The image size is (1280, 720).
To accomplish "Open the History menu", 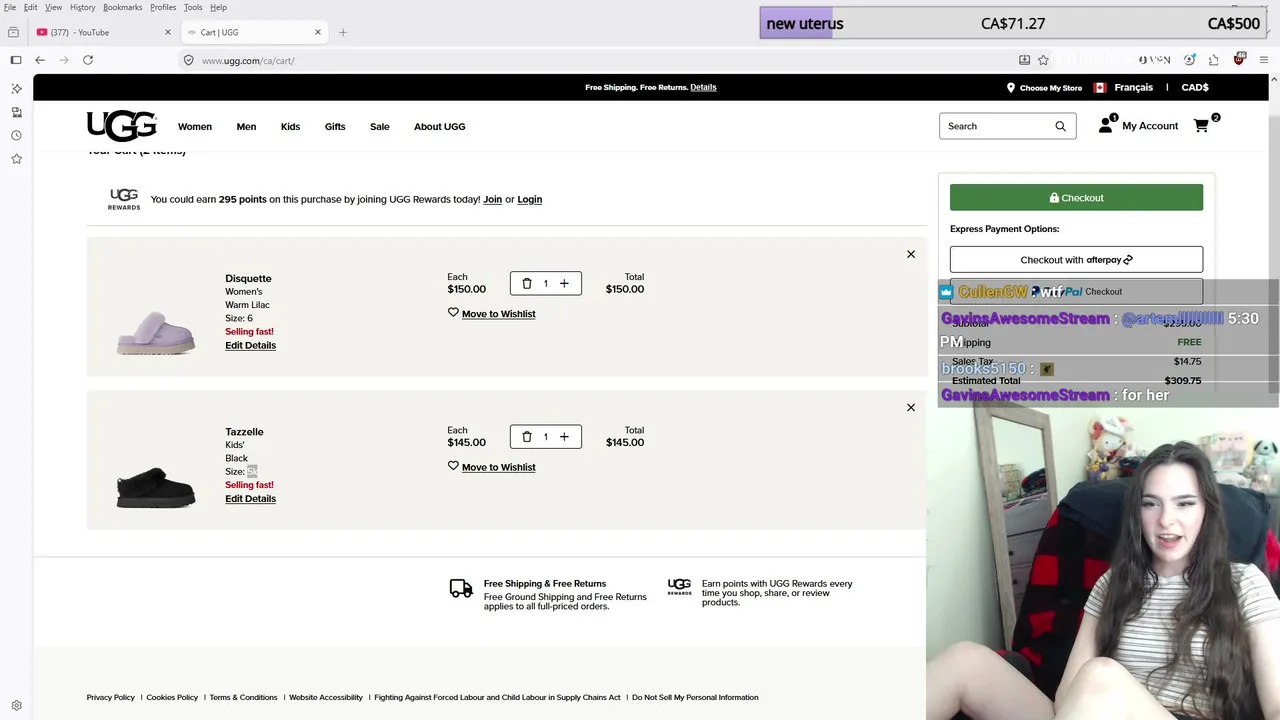I will [83, 7].
